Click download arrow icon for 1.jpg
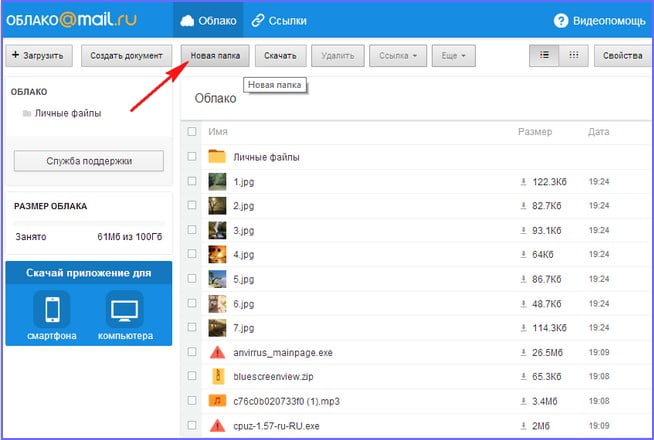Viewport: 654px width, 440px height. 523,182
